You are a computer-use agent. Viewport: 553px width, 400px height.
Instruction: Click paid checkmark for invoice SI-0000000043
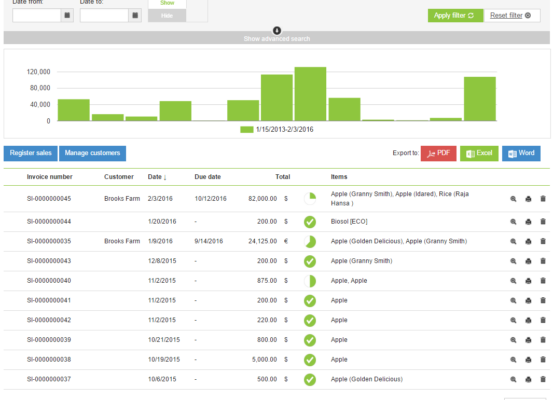coord(310,261)
